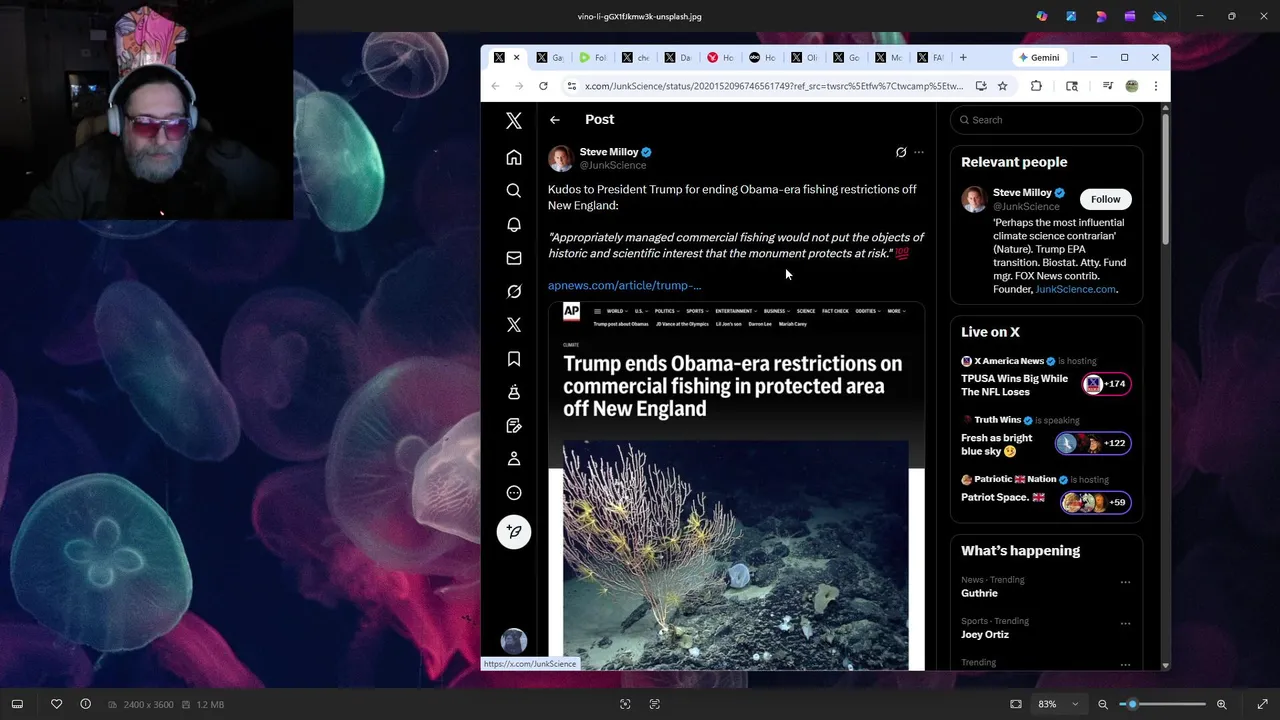This screenshot has width=1280, height=720.
Task: Open the More circle icon in sidebar
Action: tap(514, 493)
